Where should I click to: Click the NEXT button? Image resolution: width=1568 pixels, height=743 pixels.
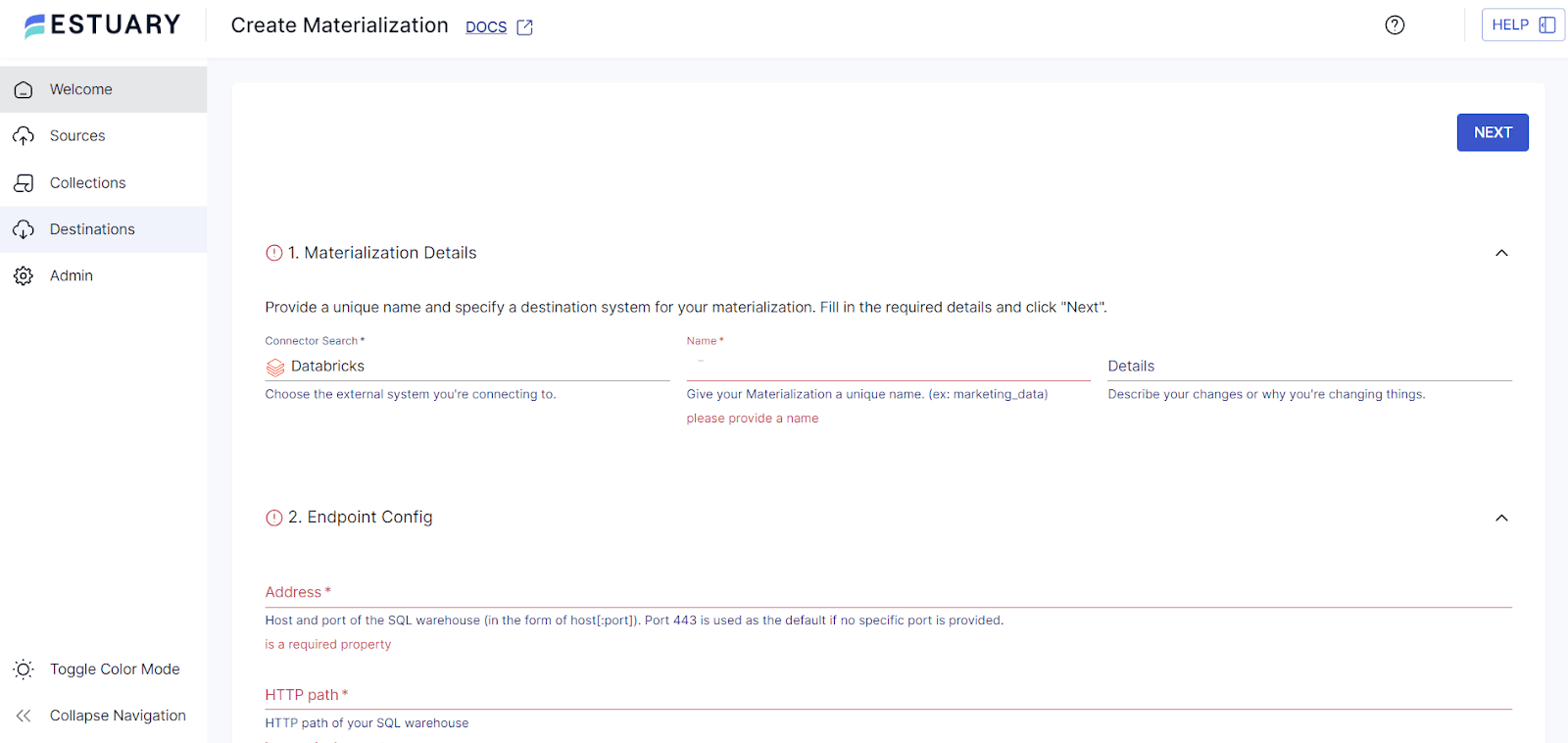pyautogui.click(x=1493, y=132)
